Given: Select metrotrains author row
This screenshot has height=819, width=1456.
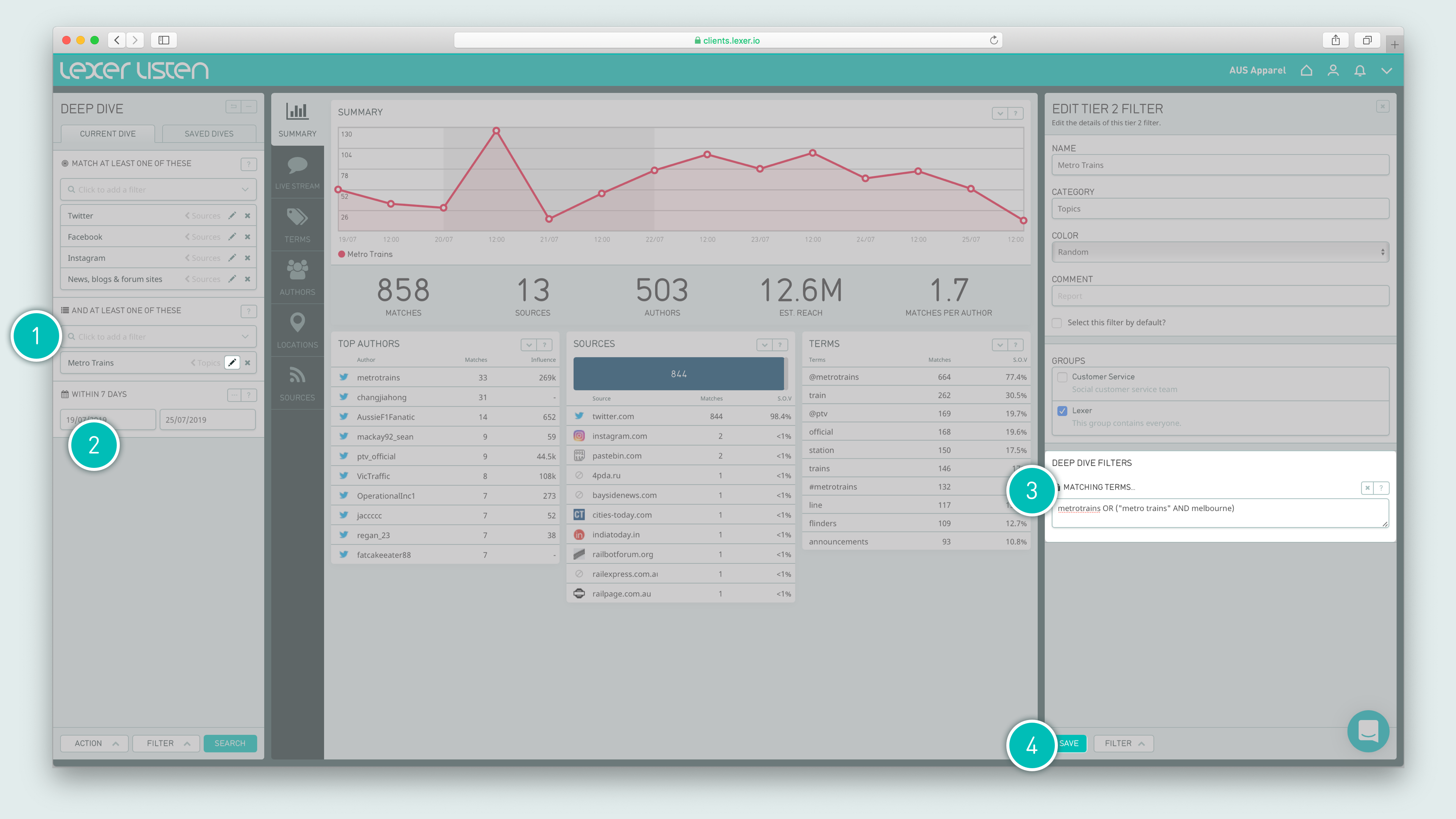Looking at the screenshot, I should point(446,378).
